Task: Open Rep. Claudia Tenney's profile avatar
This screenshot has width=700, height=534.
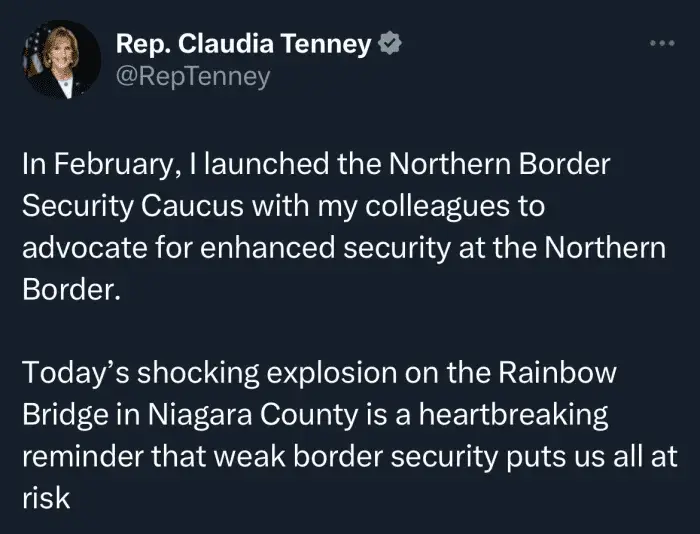Action: point(60,61)
